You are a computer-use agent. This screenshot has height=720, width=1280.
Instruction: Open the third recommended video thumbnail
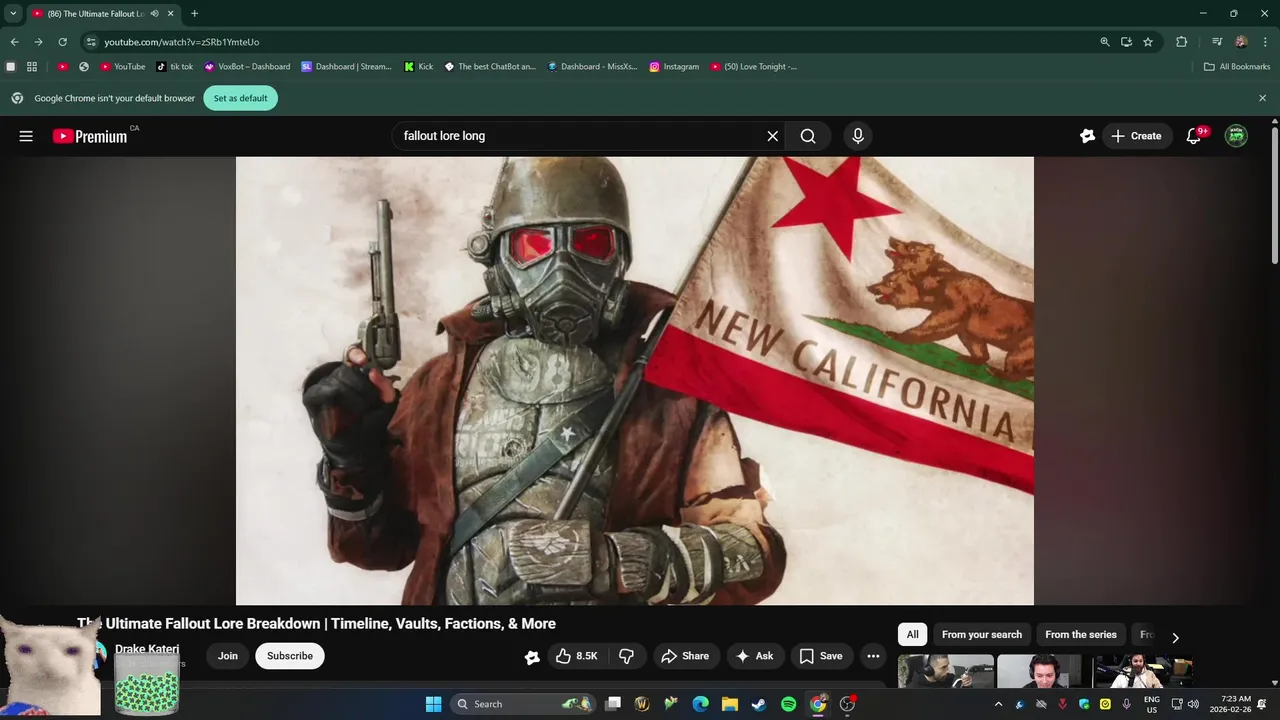1143,671
